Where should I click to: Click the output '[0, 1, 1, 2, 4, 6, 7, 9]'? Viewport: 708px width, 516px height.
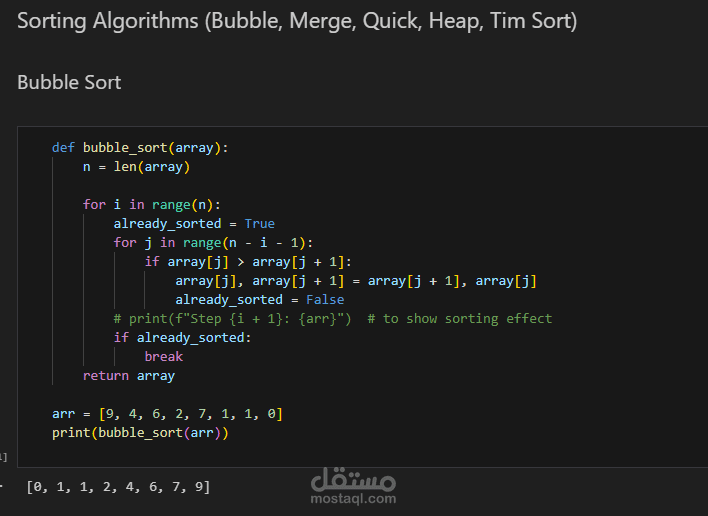(118, 487)
